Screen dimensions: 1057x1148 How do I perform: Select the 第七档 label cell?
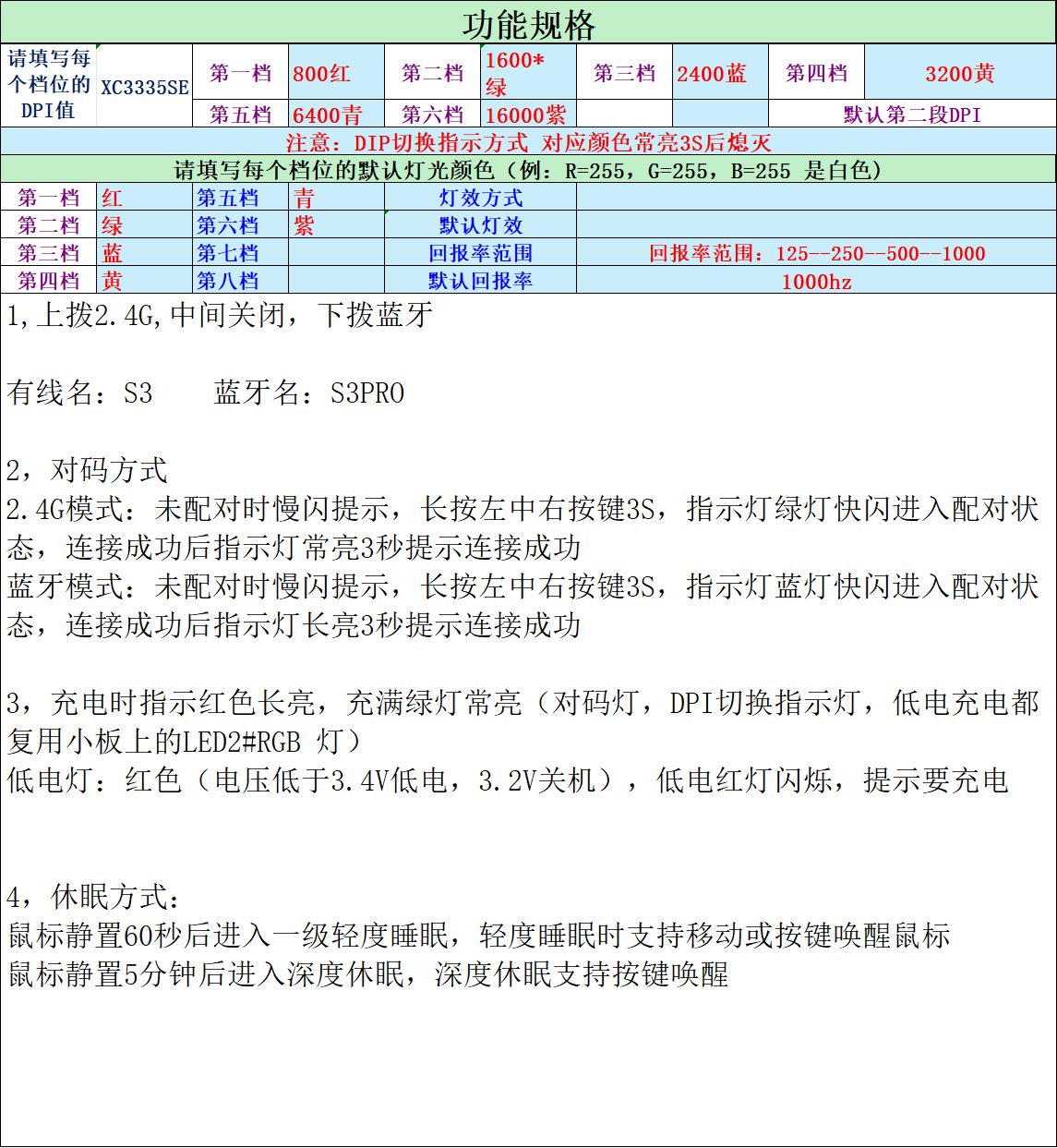[240, 252]
